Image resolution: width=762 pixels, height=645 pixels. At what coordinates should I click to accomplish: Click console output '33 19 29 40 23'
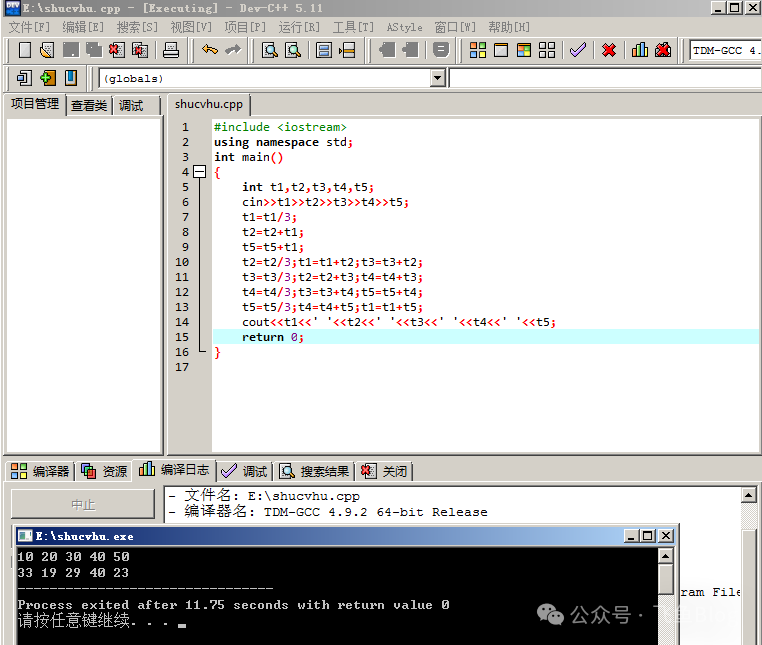(73, 573)
